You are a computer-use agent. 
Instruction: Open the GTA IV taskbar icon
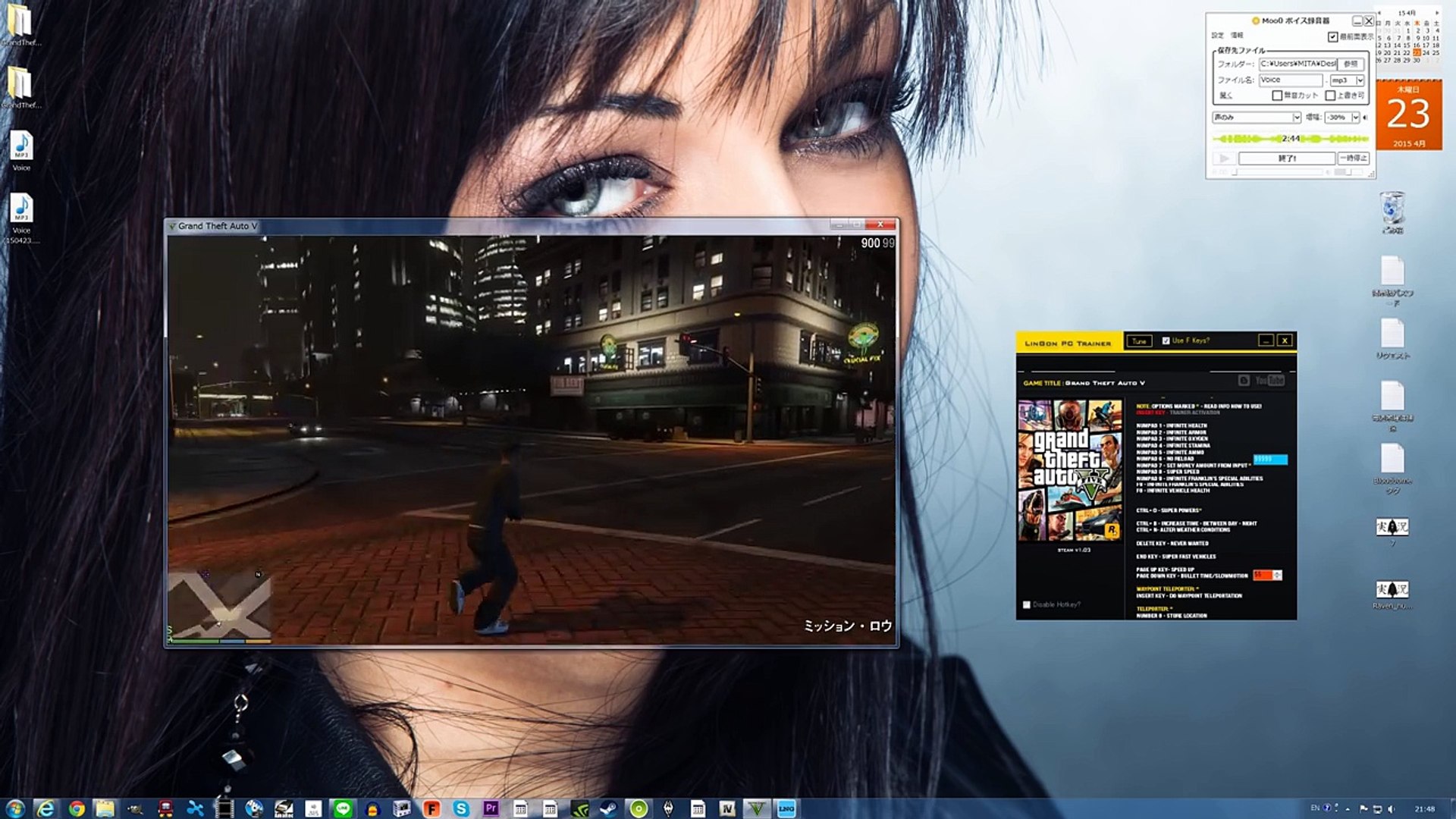tap(727, 808)
